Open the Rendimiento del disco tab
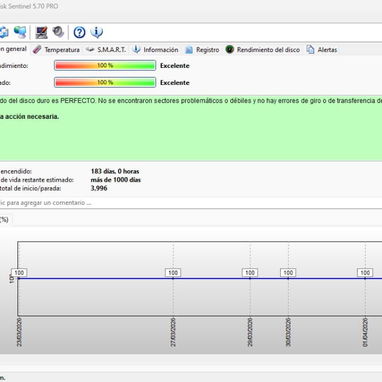This screenshot has width=382, height=382. coord(268,50)
